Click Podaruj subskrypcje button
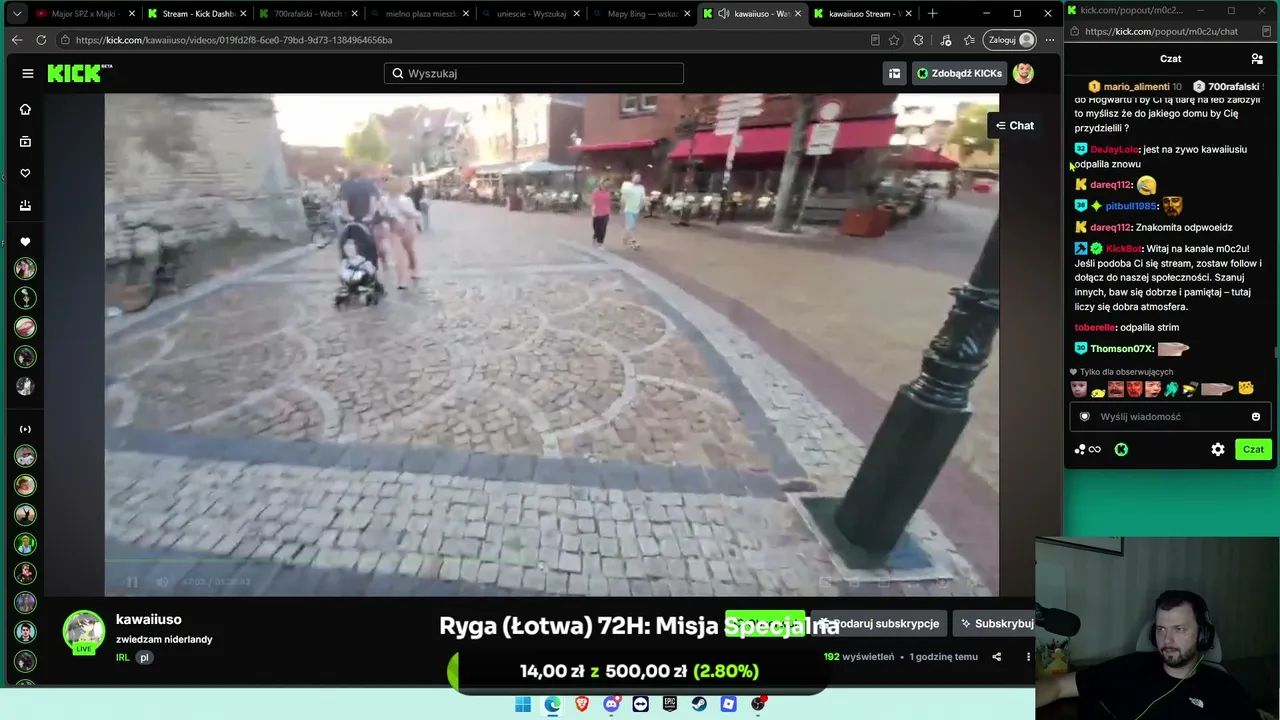 pos(880,623)
